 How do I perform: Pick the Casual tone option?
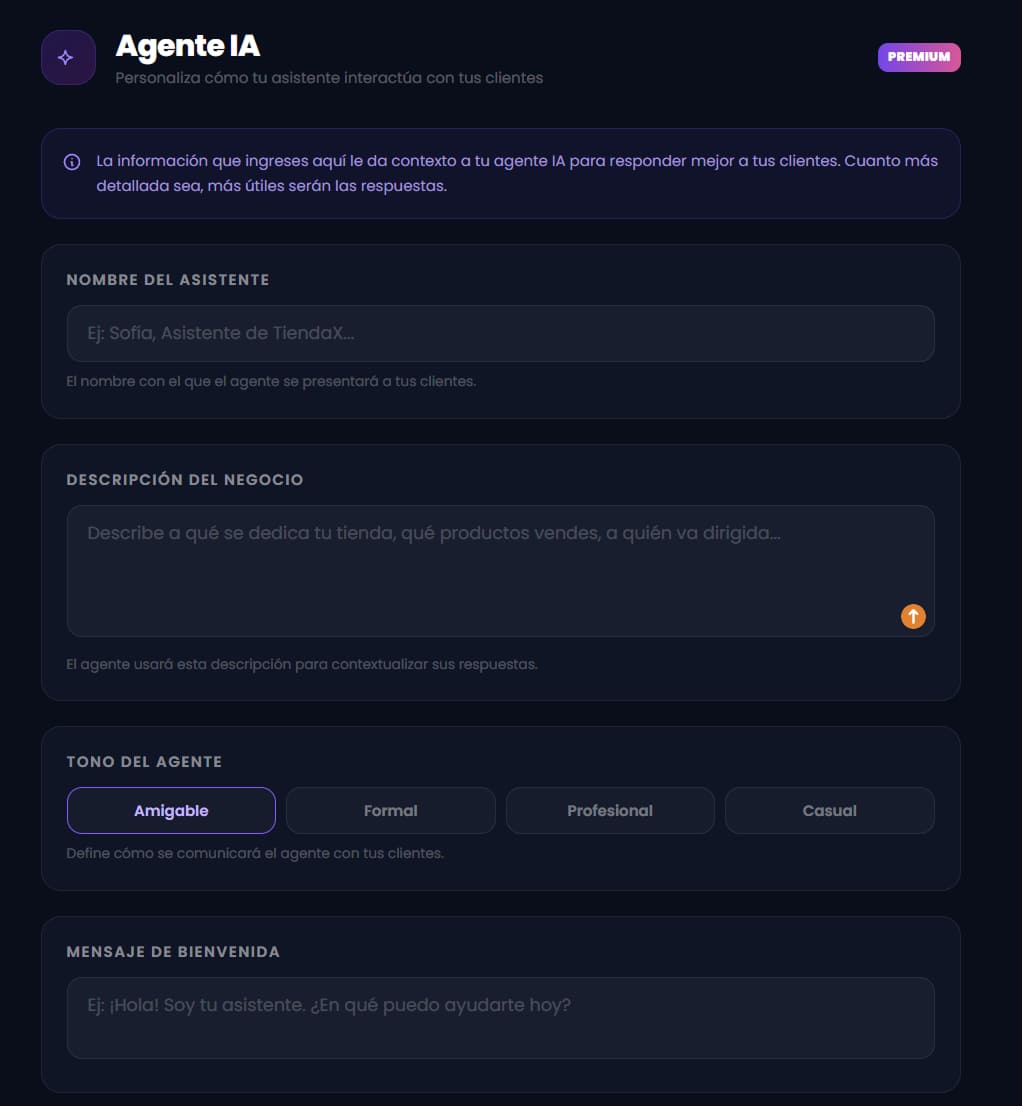829,811
